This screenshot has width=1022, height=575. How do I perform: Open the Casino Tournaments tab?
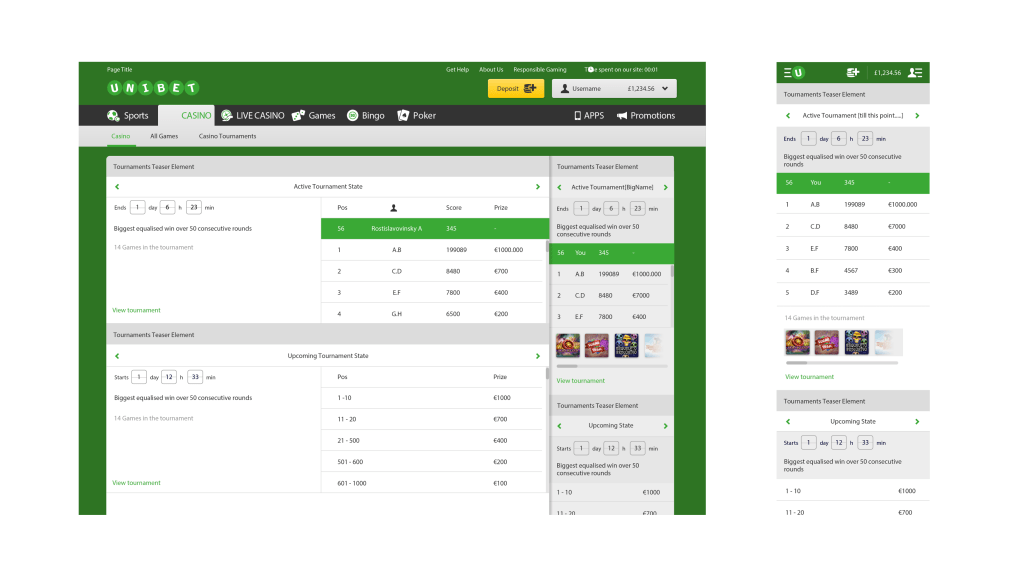pyautogui.click(x=227, y=136)
